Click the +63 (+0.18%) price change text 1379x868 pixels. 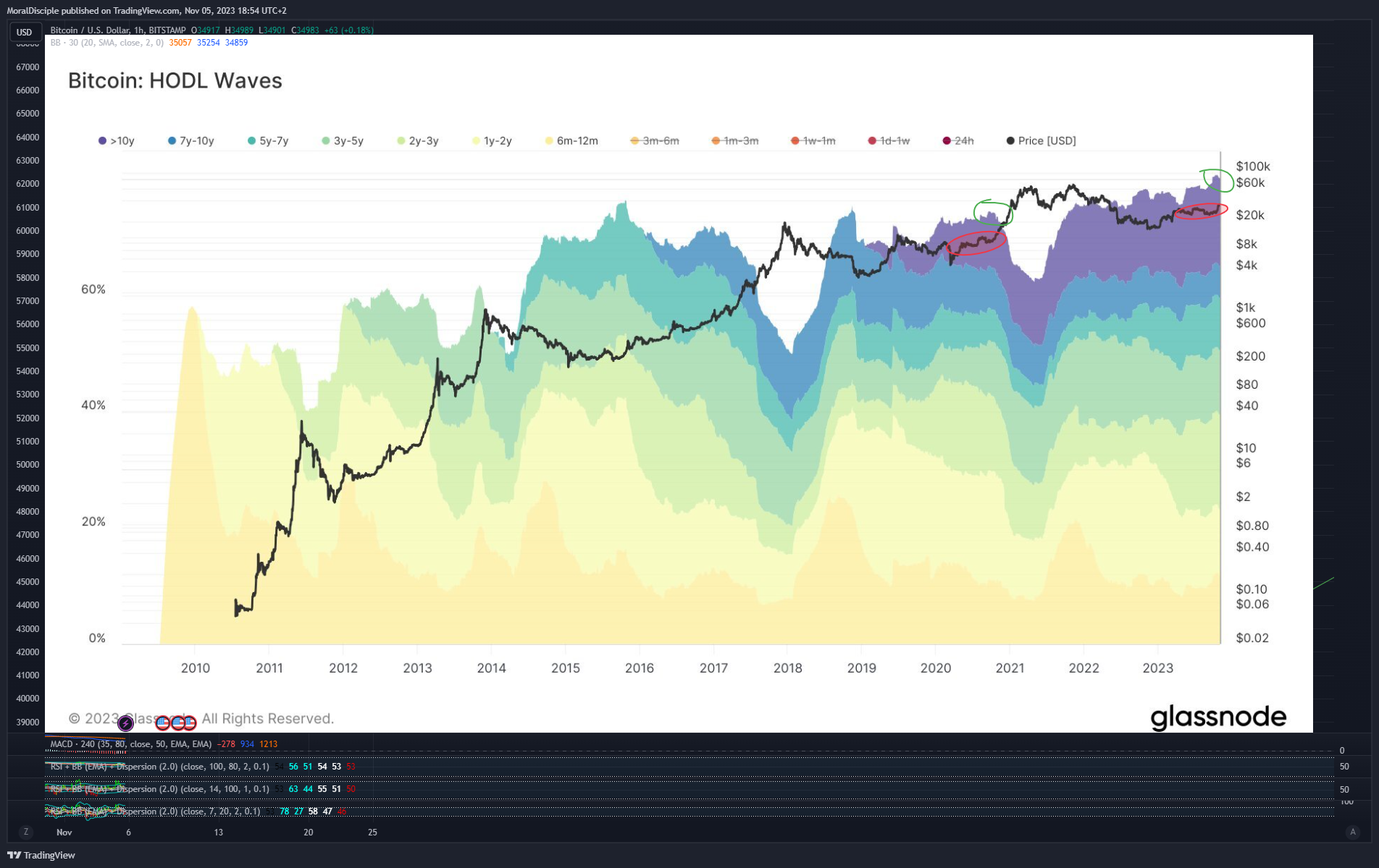[x=349, y=30]
